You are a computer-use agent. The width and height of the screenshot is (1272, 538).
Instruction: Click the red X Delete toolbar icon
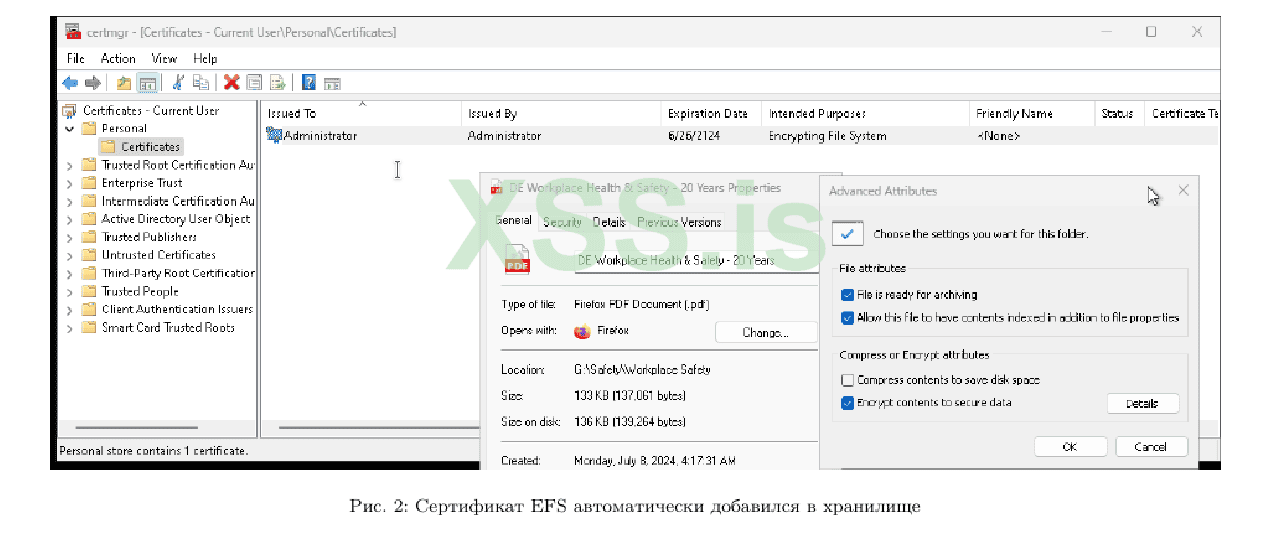[x=231, y=83]
